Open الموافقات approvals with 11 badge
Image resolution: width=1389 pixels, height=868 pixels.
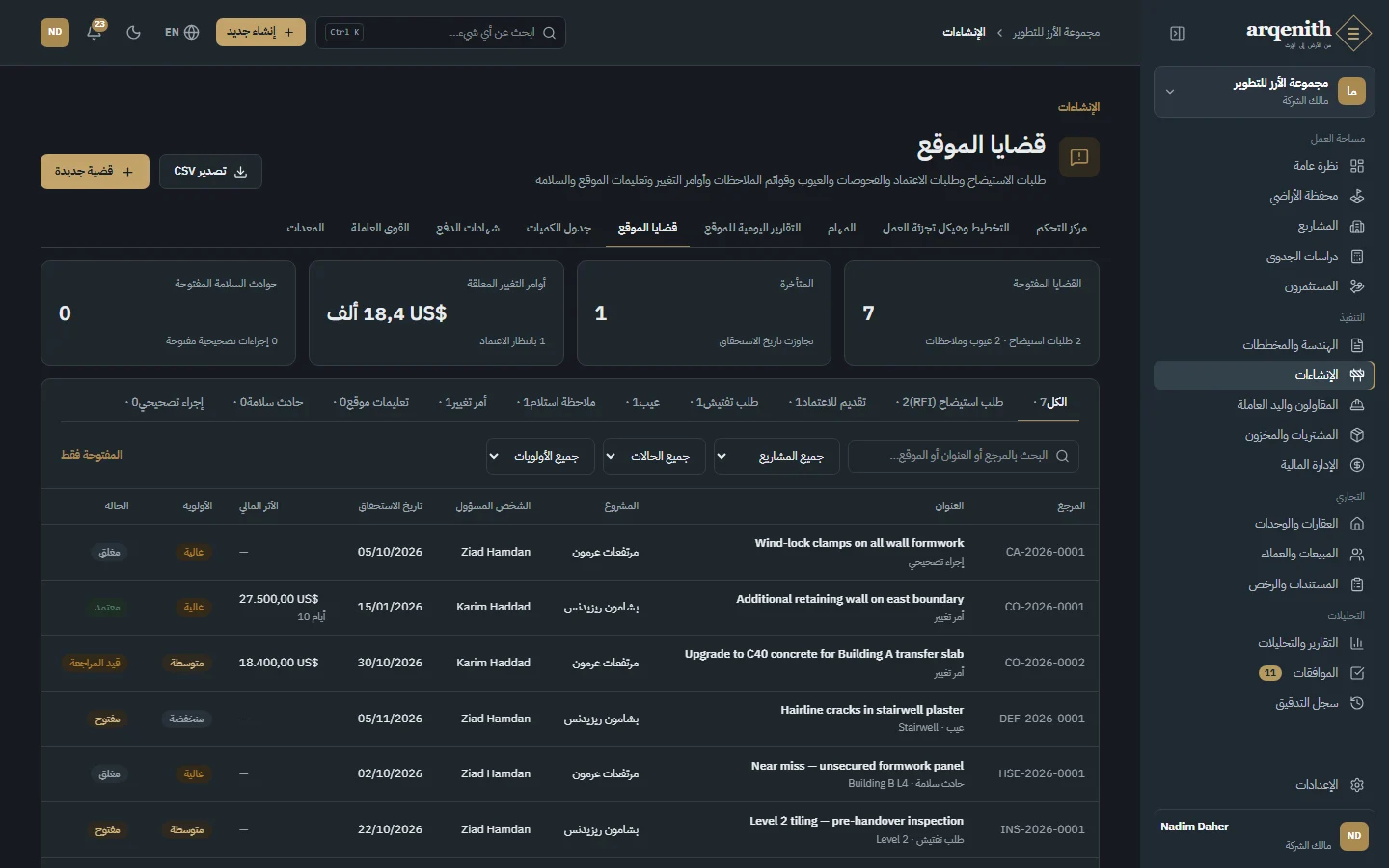click(1264, 673)
